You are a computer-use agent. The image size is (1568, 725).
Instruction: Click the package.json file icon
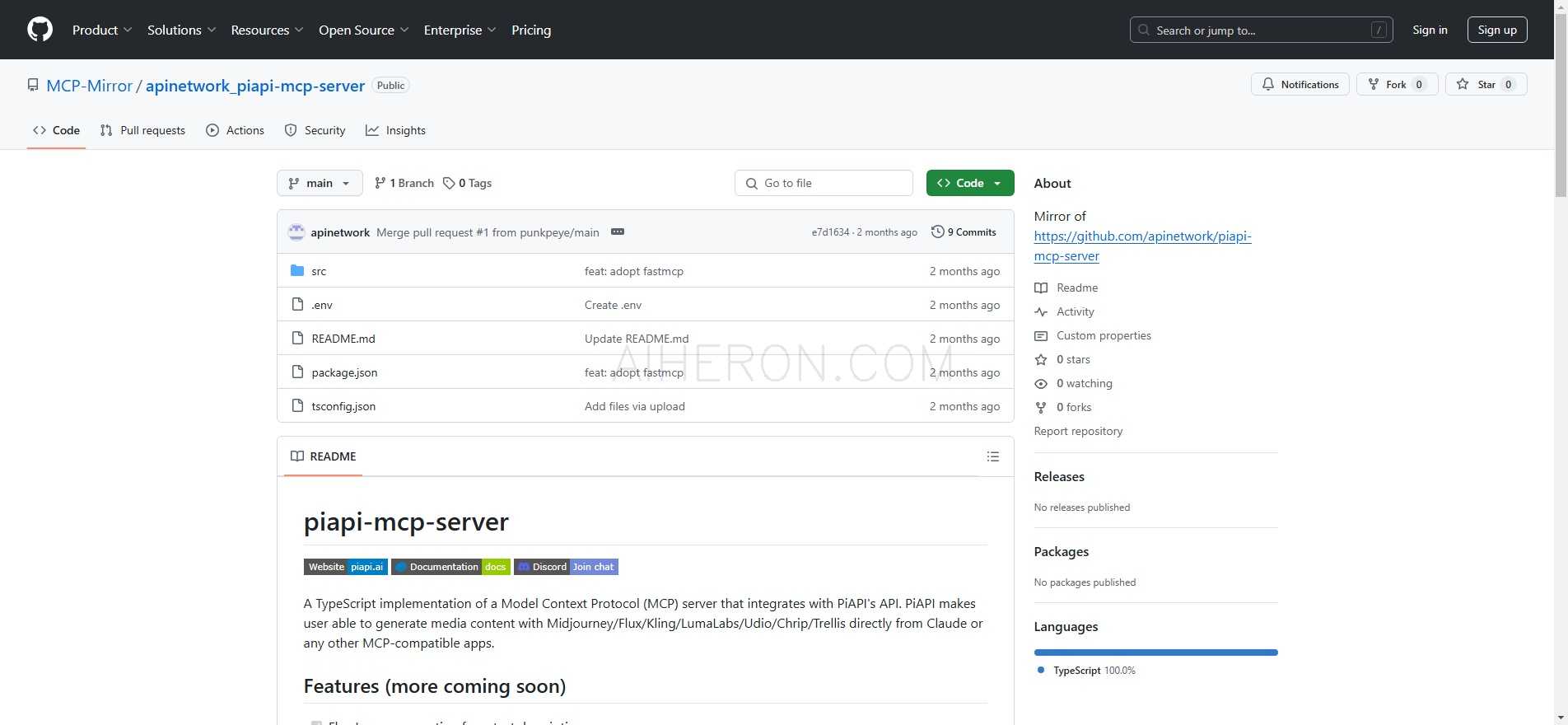pyautogui.click(x=297, y=372)
